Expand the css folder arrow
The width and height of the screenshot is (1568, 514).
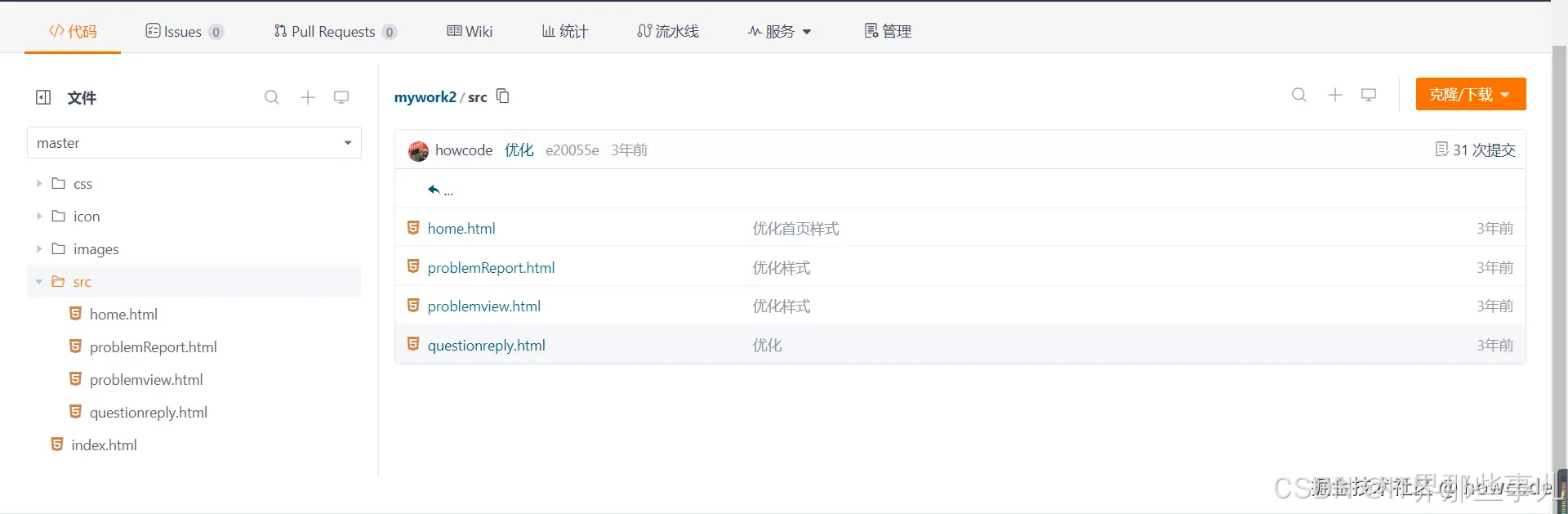38,184
